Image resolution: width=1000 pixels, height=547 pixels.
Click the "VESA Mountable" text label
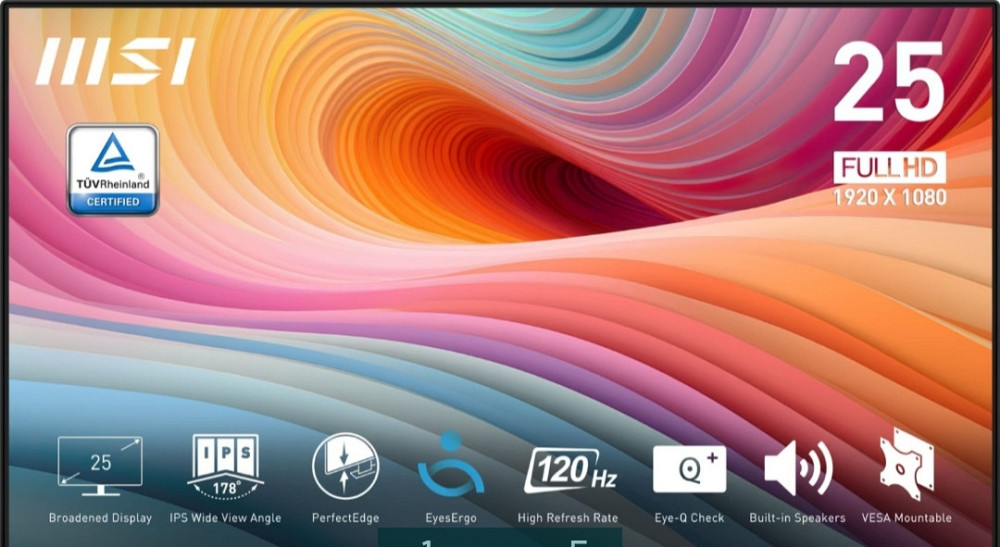point(906,518)
